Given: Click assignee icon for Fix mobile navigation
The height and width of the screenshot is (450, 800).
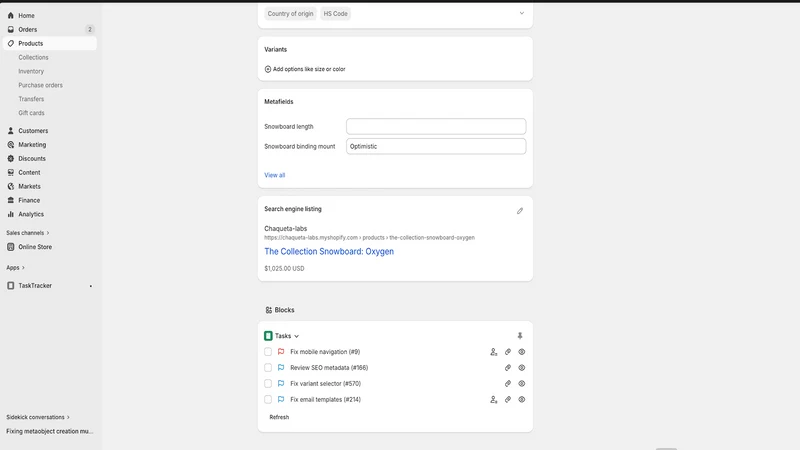Looking at the screenshot, I should 493,352.
